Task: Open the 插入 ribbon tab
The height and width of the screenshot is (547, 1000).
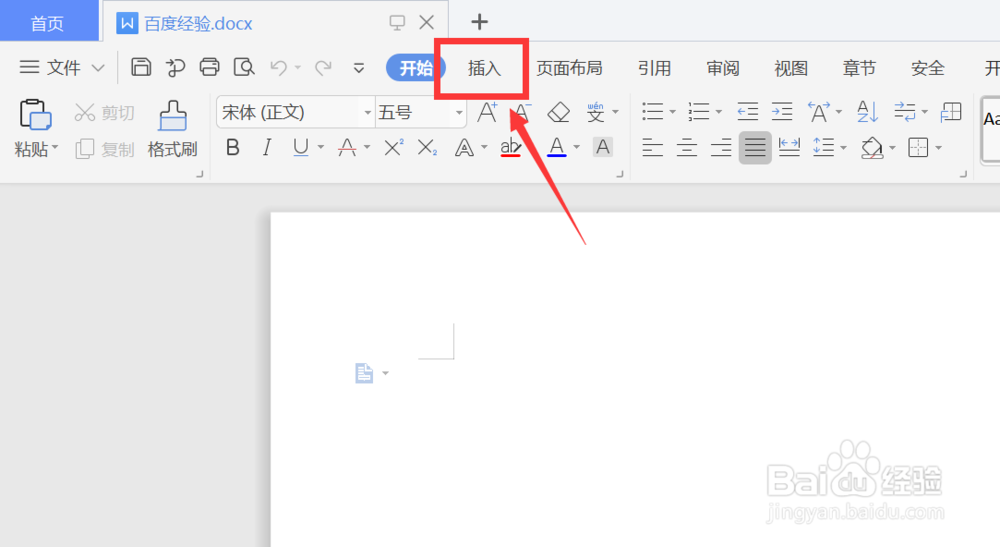Action: pyautogui.click(x=484, y=68)
